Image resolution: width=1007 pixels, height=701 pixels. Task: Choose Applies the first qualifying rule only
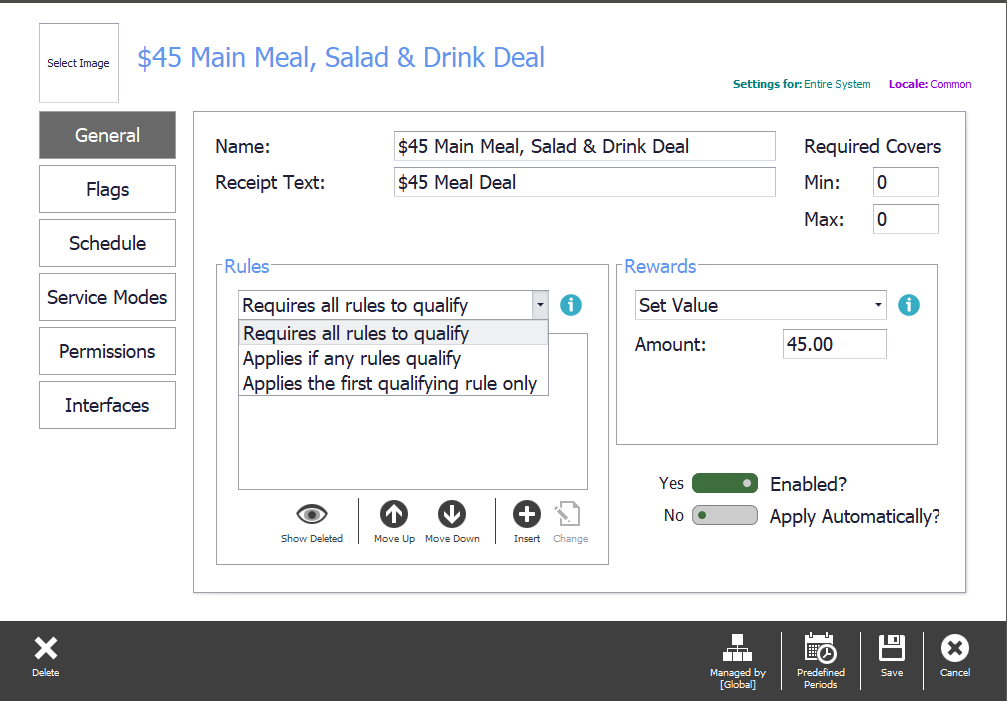pyautogui.click(x=393, y=383)
